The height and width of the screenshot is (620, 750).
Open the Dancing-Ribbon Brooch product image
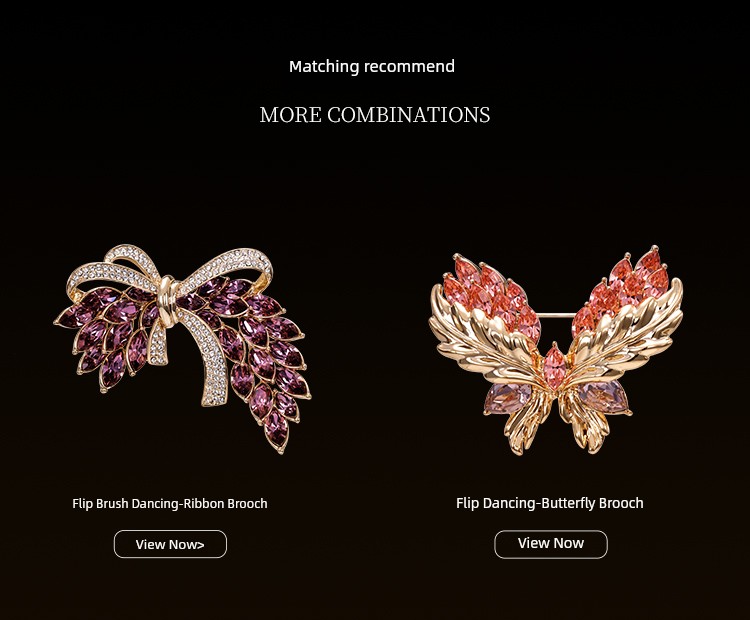click(182, 349)
